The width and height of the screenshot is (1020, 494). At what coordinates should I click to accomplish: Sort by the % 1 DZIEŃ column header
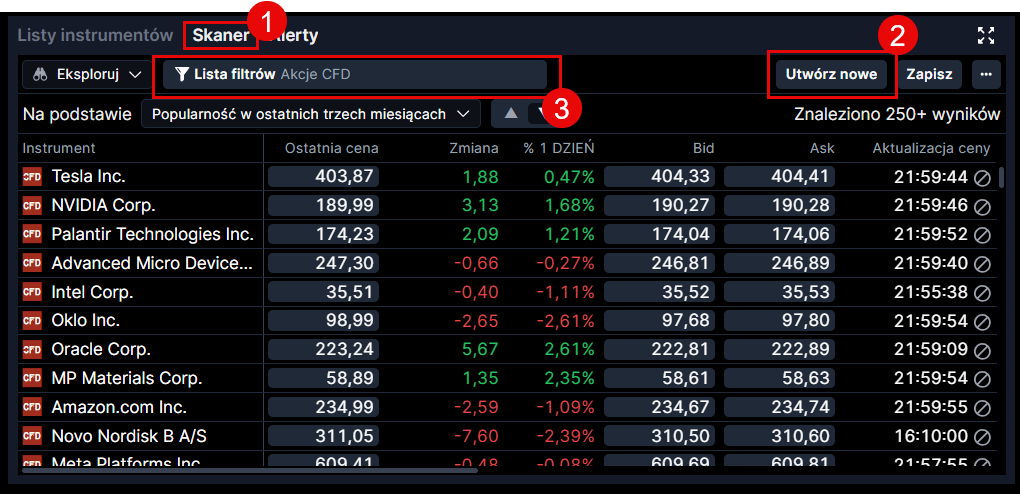558,148
